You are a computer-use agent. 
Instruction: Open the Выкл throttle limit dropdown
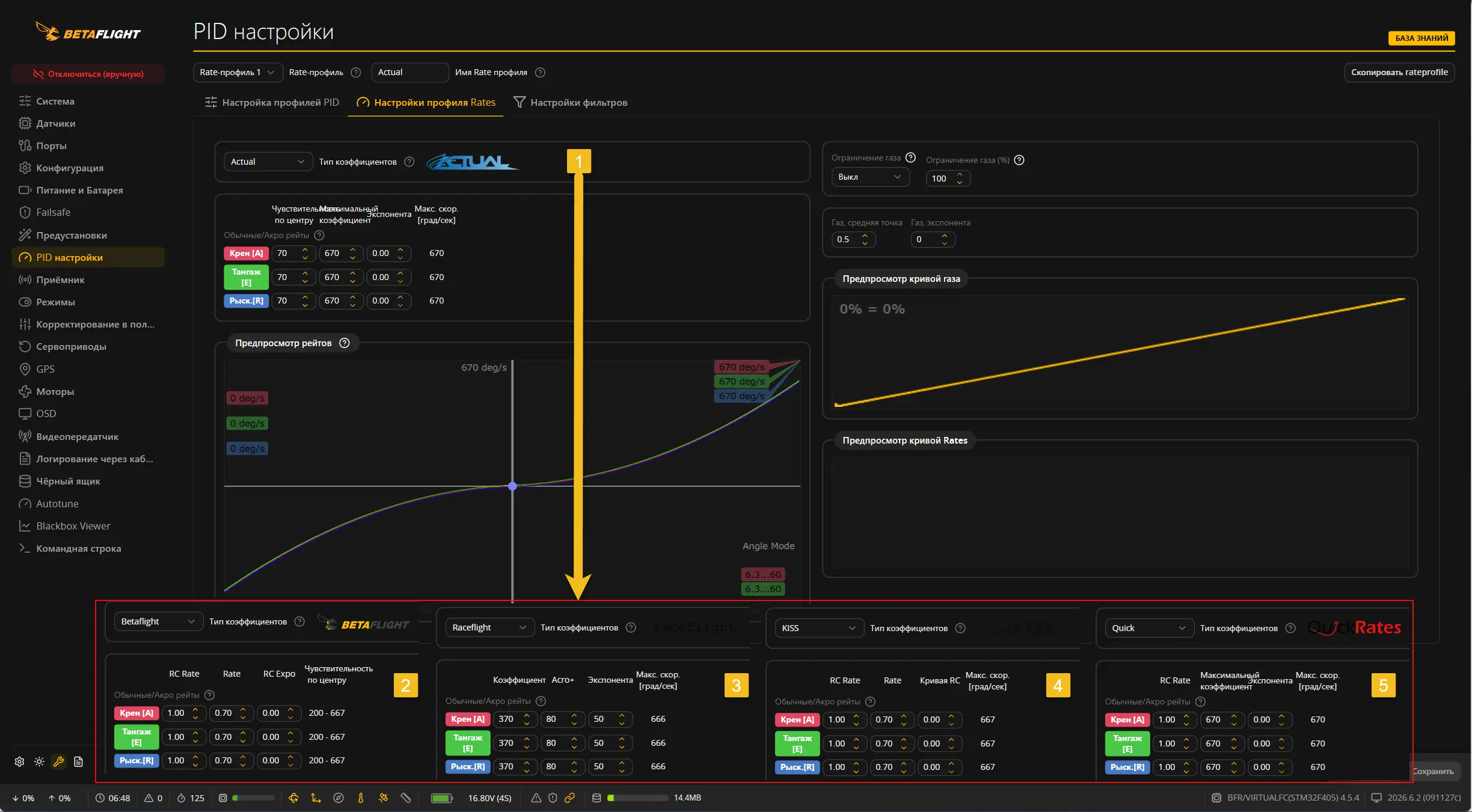point(870,177)
